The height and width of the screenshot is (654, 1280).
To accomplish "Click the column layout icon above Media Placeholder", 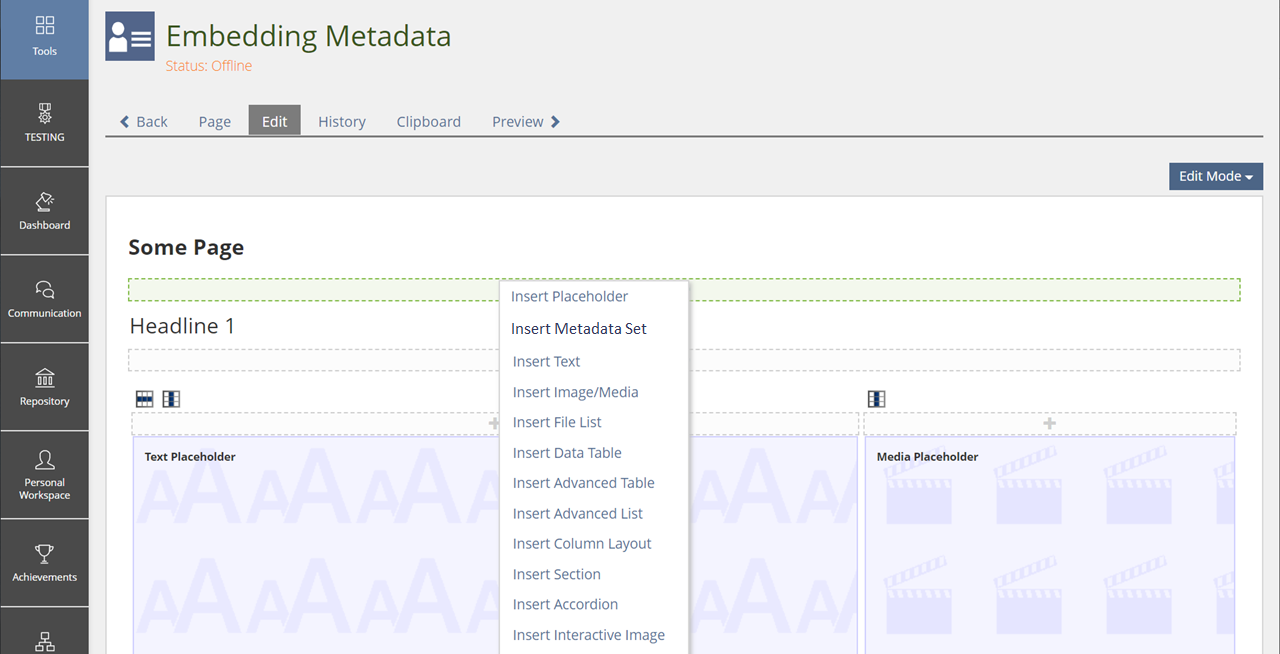I will (877, 399).
